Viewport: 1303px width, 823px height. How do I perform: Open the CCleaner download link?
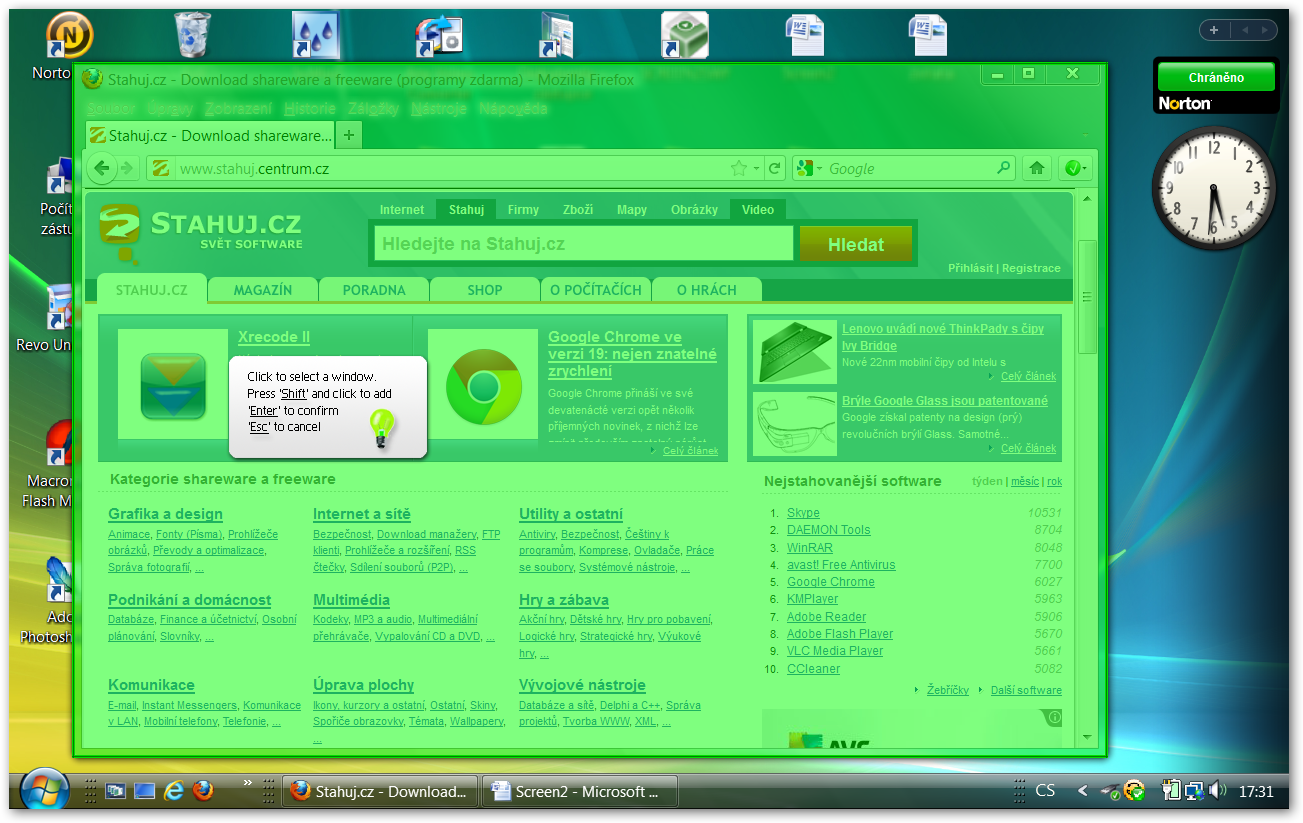click(813, 669)
